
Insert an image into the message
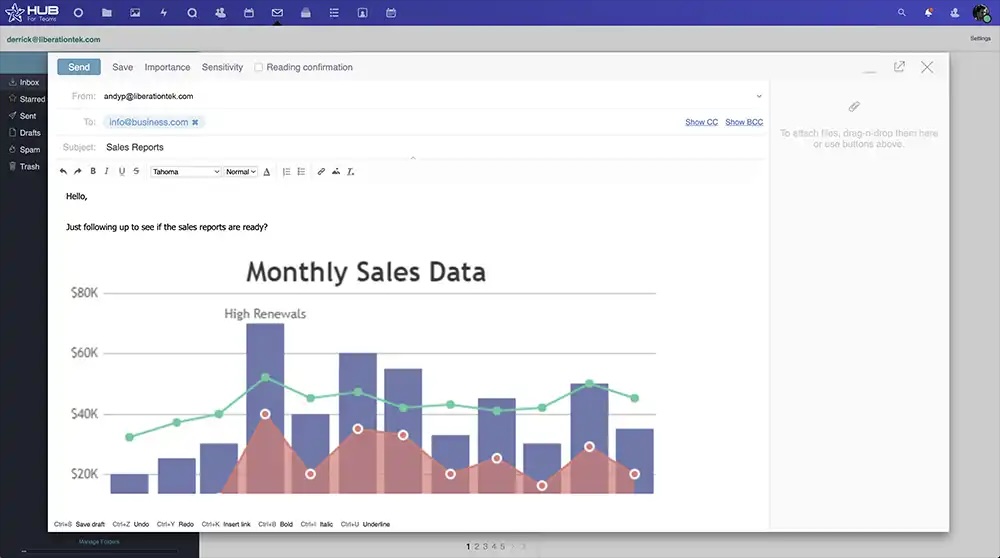[336, 172]
